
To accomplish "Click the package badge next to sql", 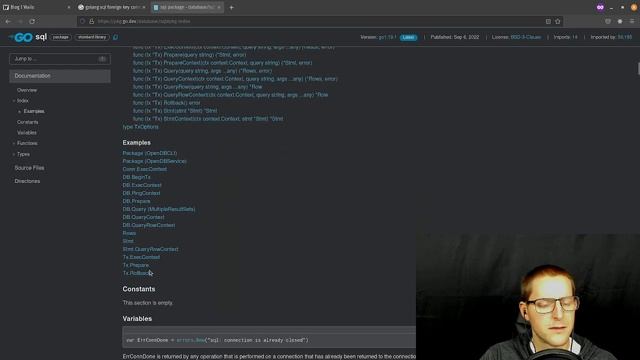I will pos(61,37).
